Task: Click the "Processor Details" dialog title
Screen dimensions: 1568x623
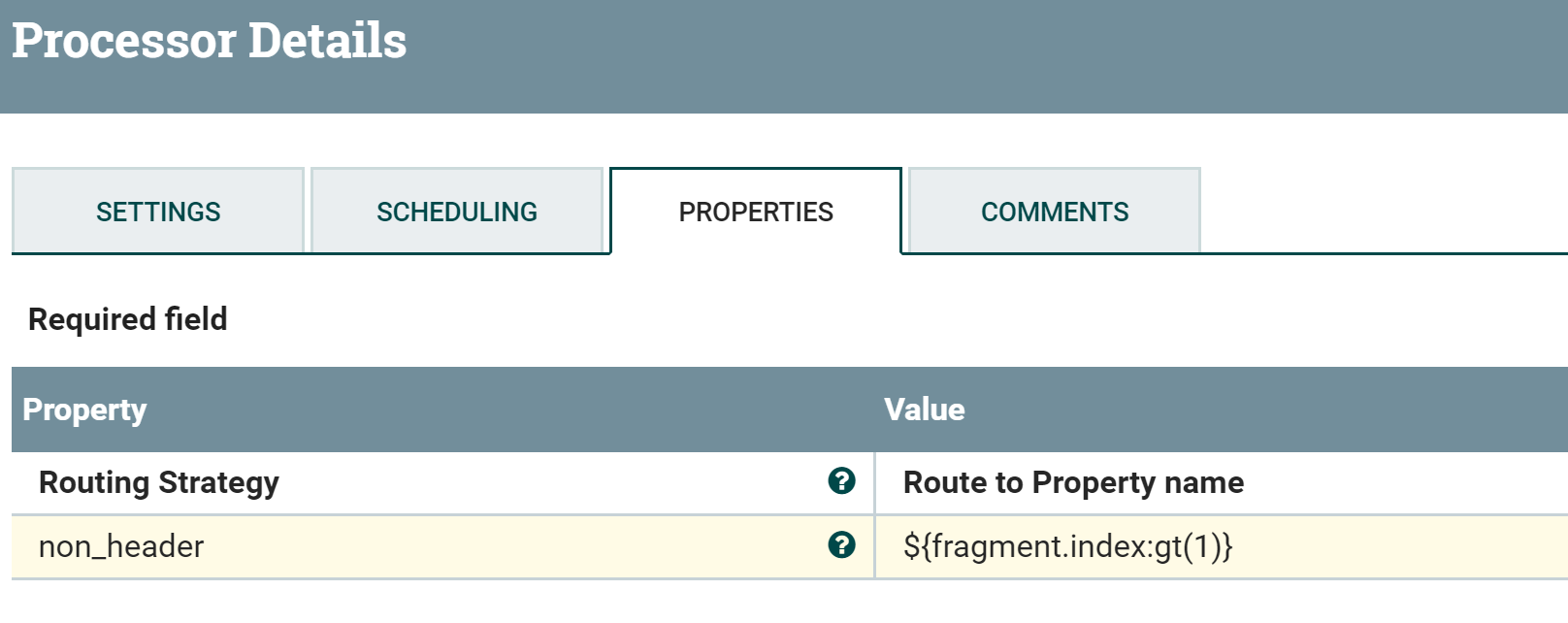Action: click(210, 41)
